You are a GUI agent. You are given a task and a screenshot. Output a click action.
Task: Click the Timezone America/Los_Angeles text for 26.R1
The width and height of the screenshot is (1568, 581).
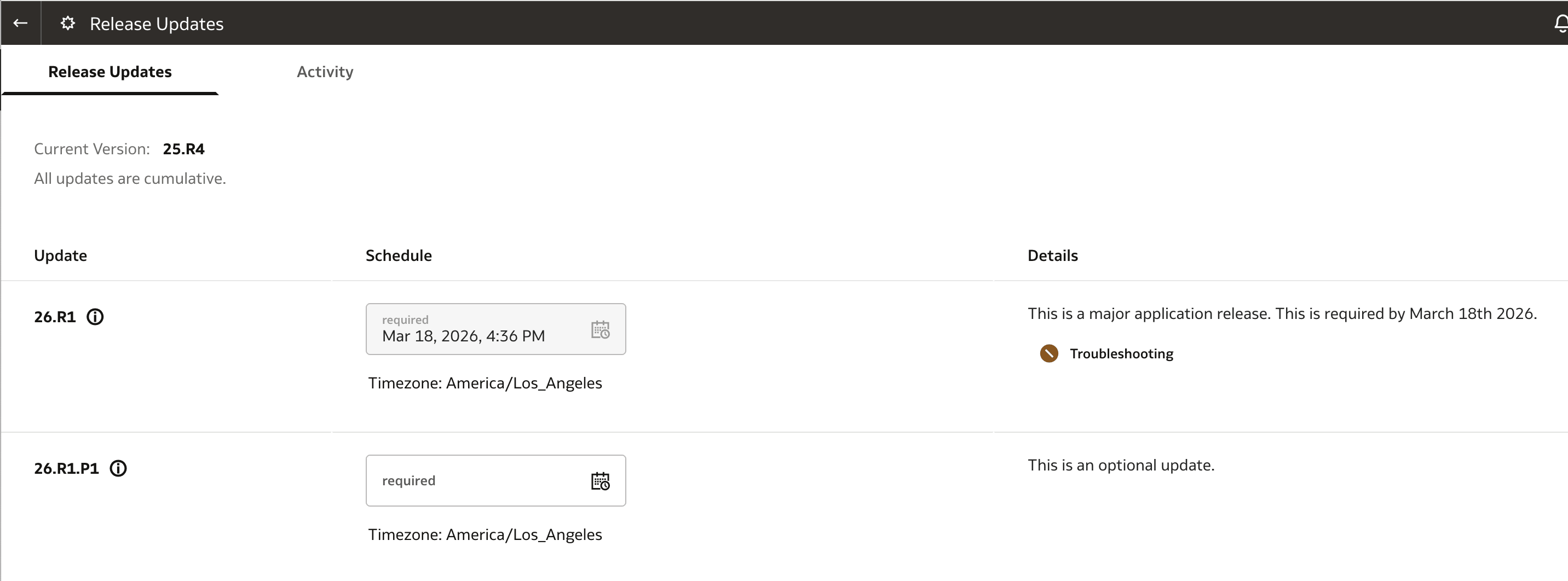485,384
